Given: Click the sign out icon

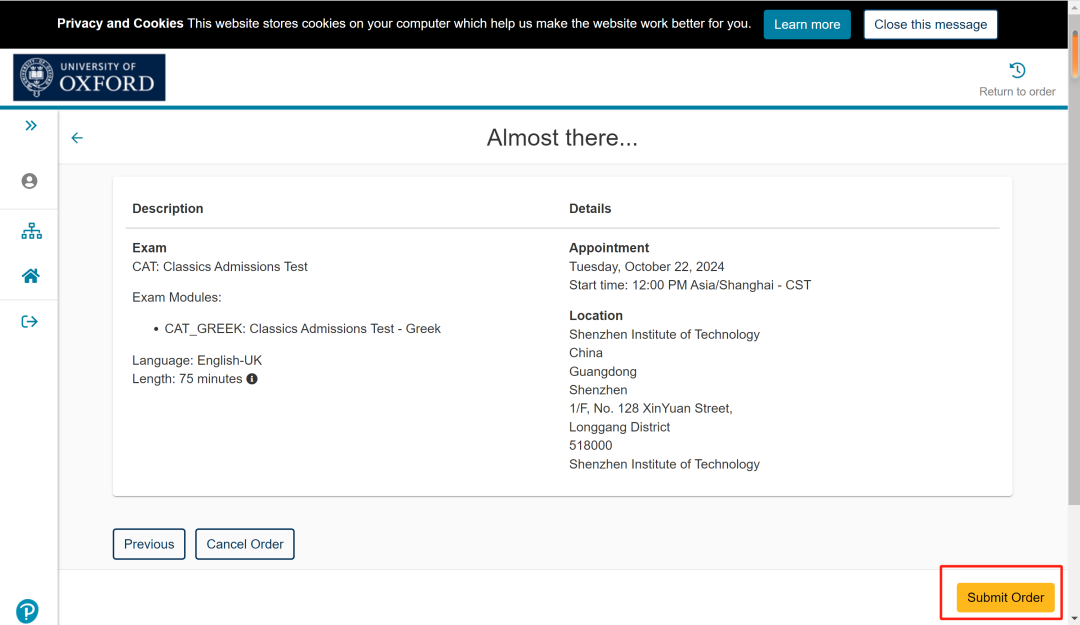Looking at the screenshot, I should (x=29, y=321).
